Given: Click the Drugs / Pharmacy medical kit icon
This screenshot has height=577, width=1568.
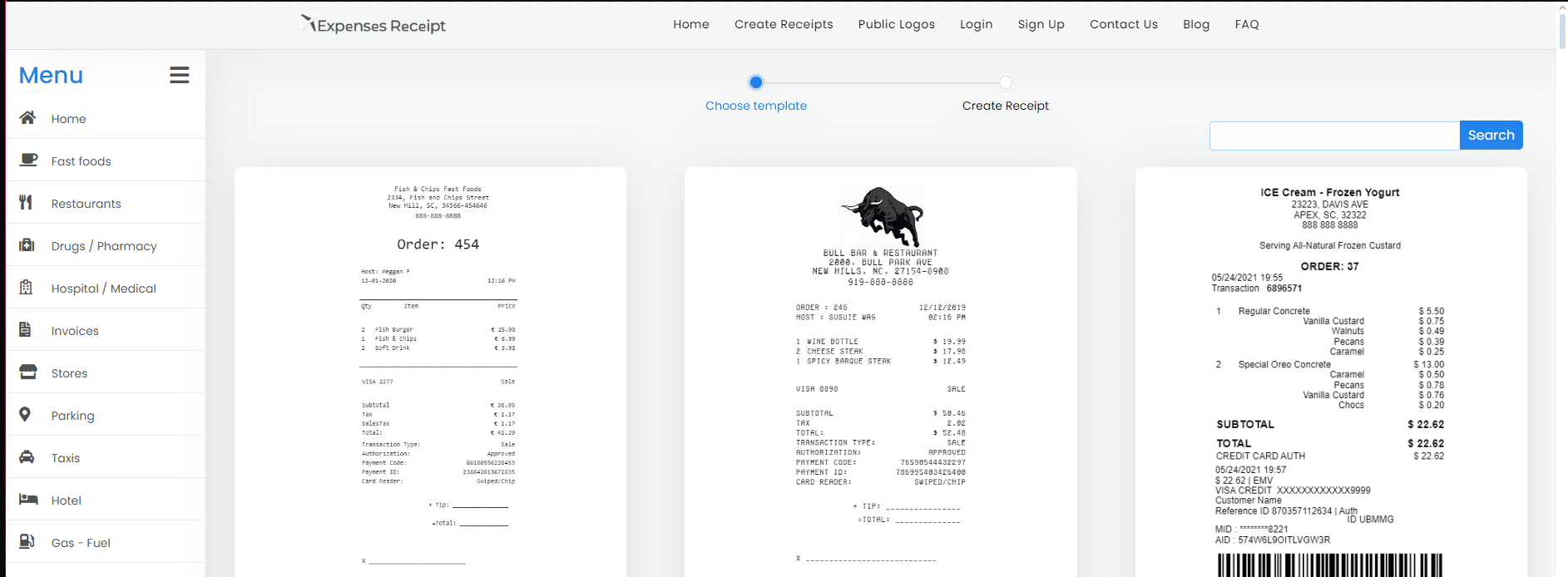Looking at the screenshot, I should click(27, 244).
